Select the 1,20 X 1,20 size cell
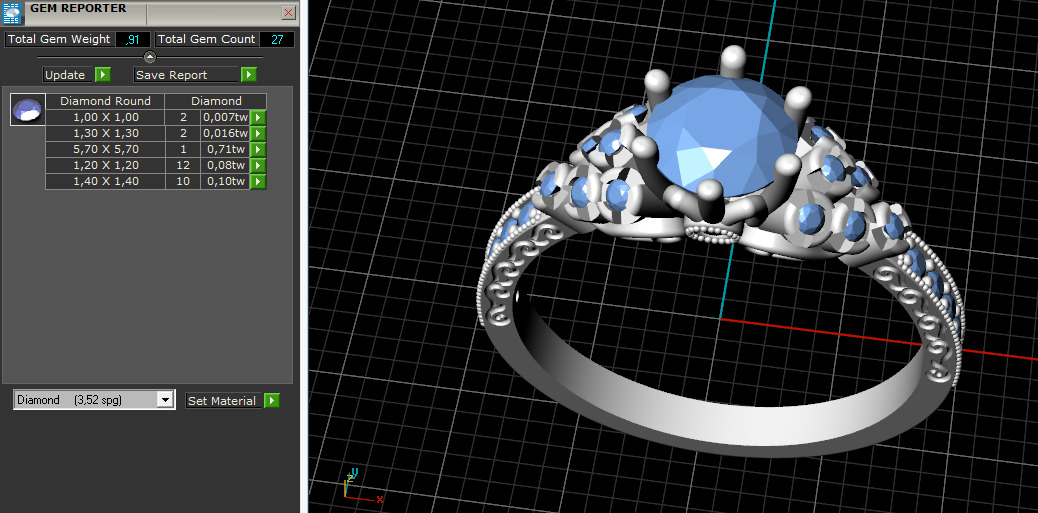 click(105, 165)
